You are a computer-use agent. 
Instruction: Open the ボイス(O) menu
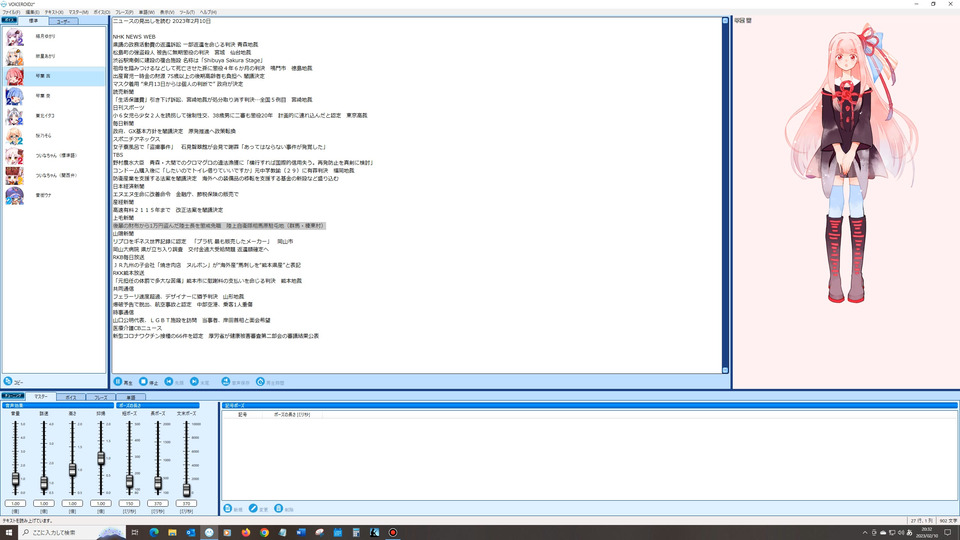[x=102, y=12]
